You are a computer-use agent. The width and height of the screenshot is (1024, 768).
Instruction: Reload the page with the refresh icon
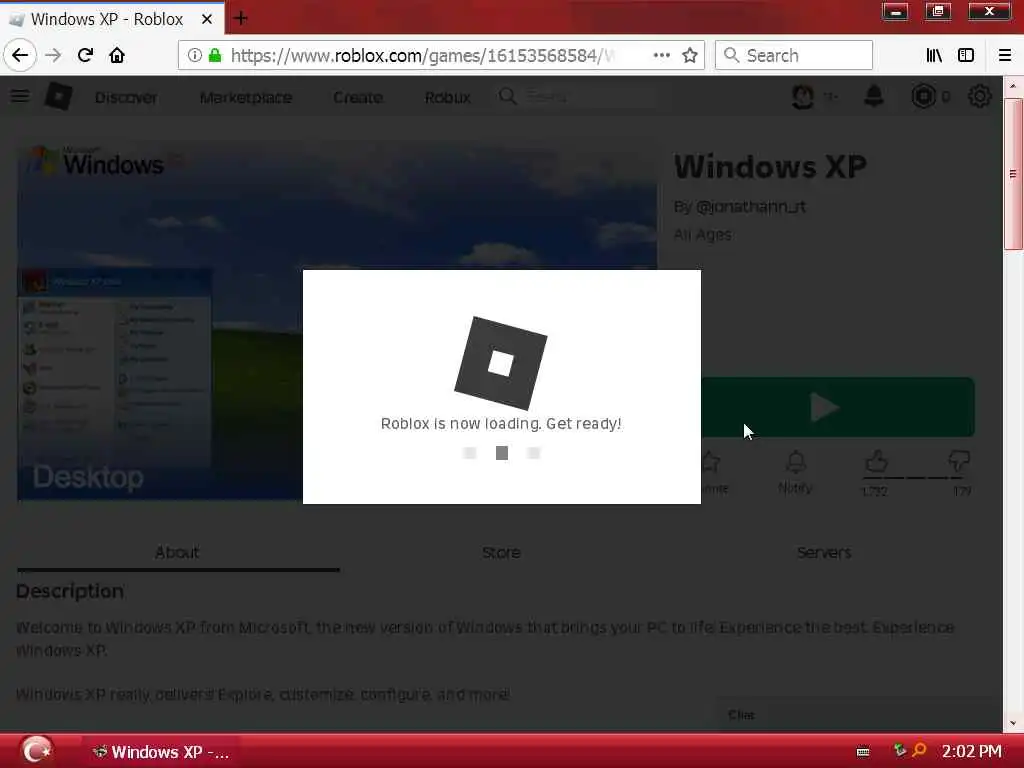click(x=85, y=56)
